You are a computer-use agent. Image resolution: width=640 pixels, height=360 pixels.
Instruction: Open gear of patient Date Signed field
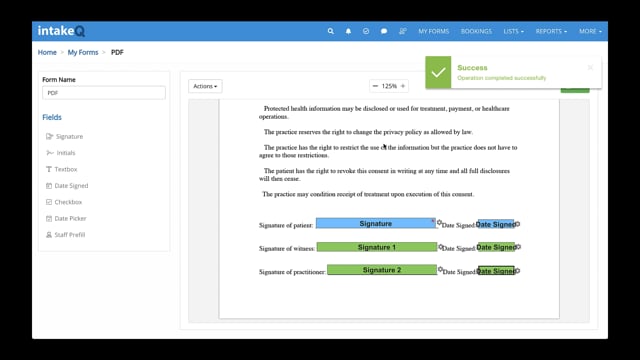pyautogui.click(x=518, y=224)
